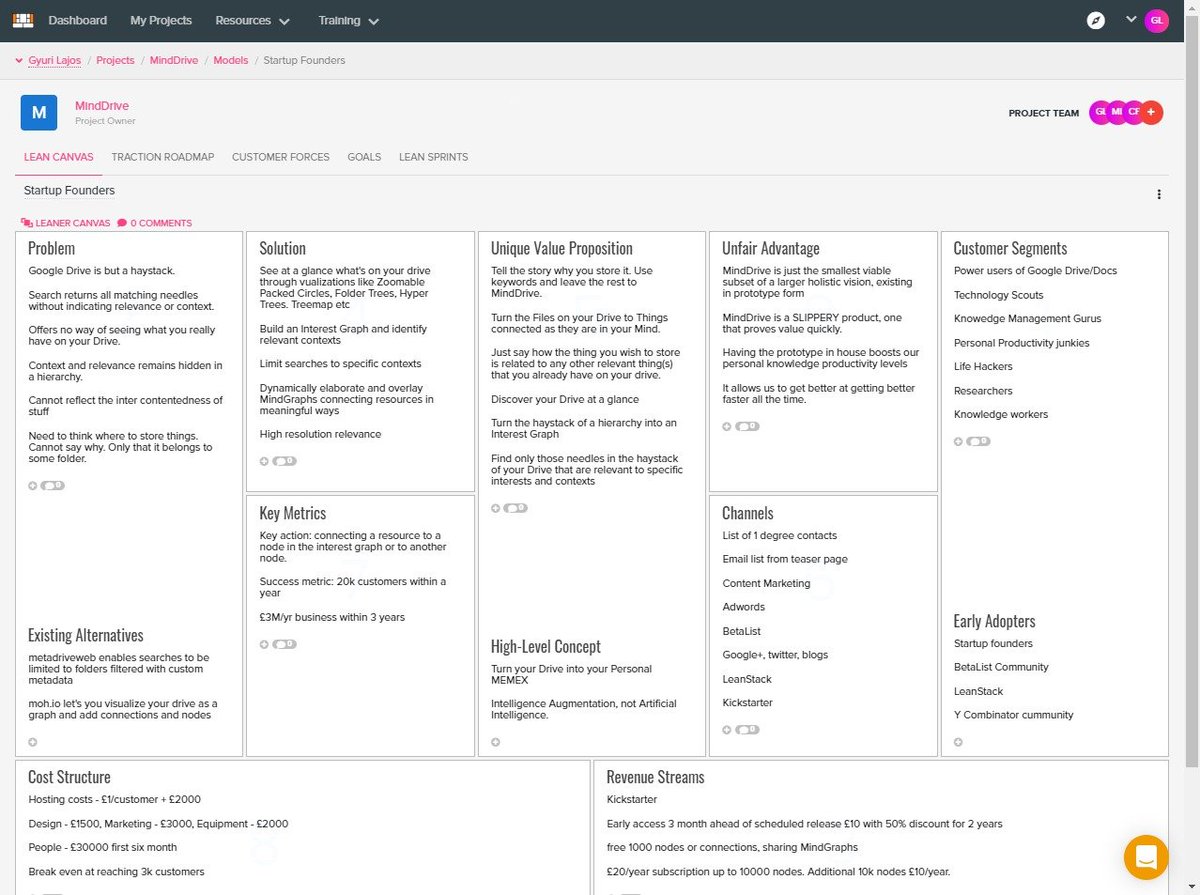Add an item to the Solution box

point(264,462)
